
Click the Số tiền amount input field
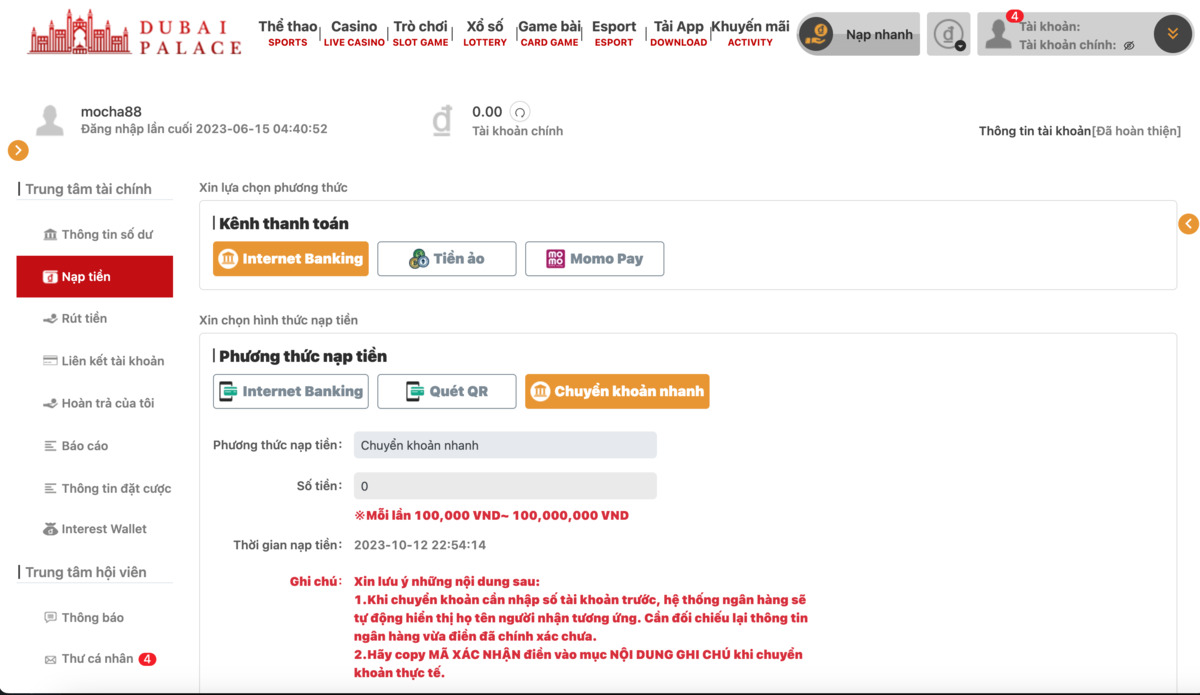tap(505, 485)
